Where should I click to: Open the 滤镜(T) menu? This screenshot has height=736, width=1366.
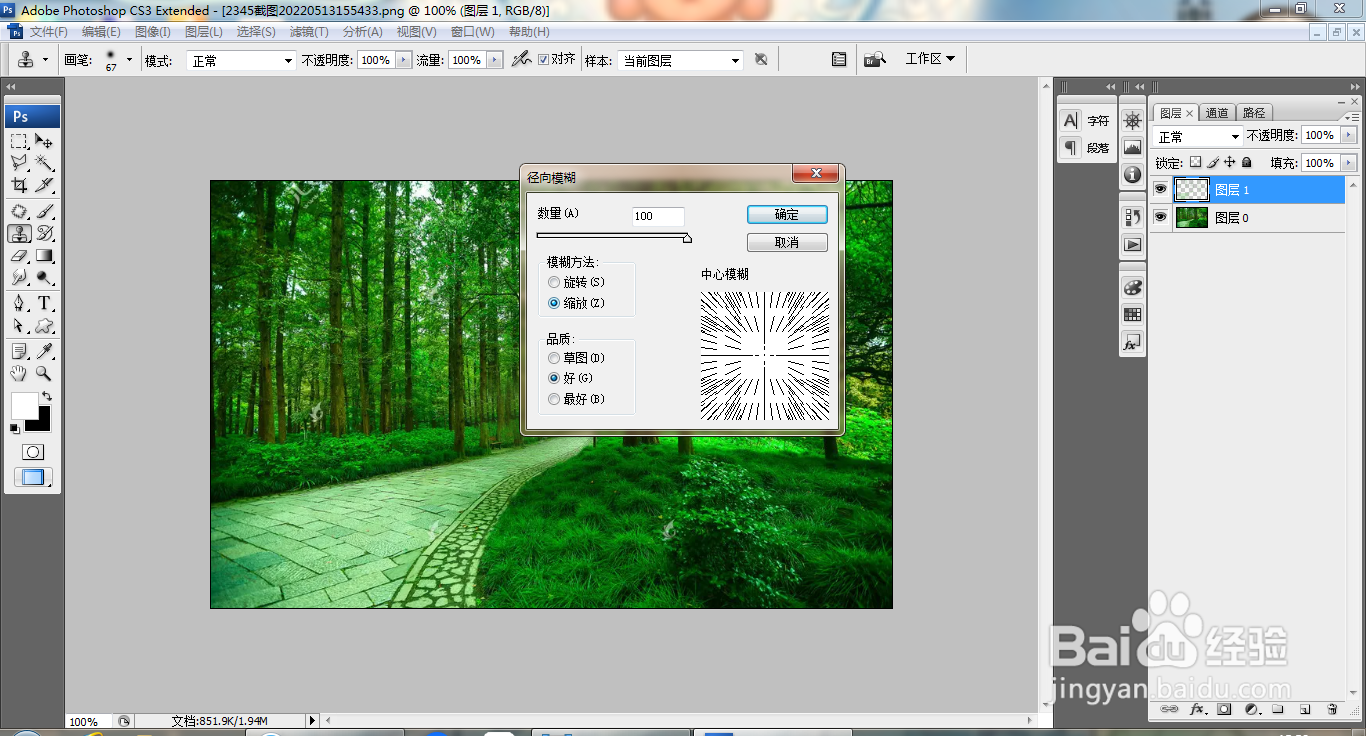309,32
